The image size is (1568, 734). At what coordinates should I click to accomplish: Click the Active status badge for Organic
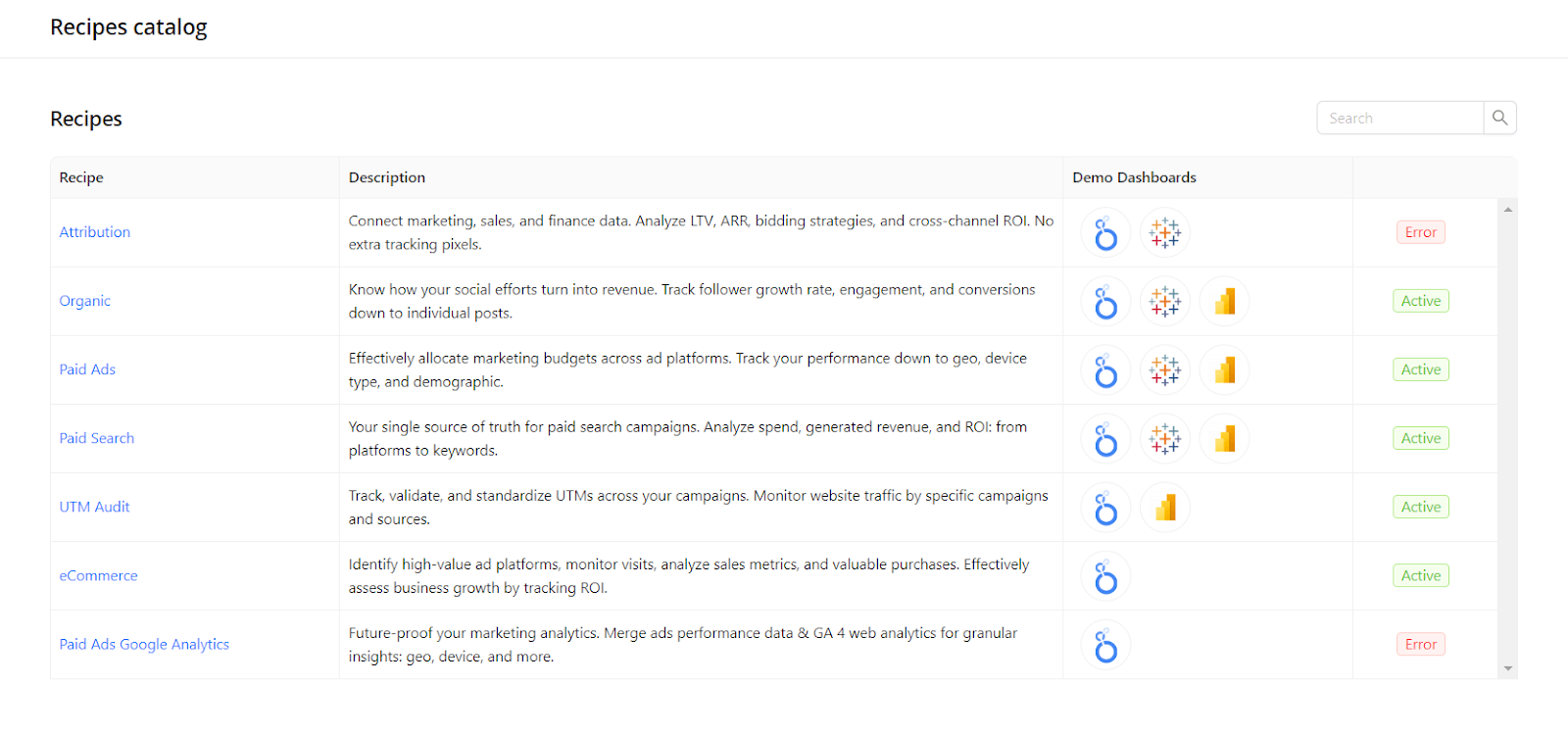pyautogui.click(x=1420, y=301)
